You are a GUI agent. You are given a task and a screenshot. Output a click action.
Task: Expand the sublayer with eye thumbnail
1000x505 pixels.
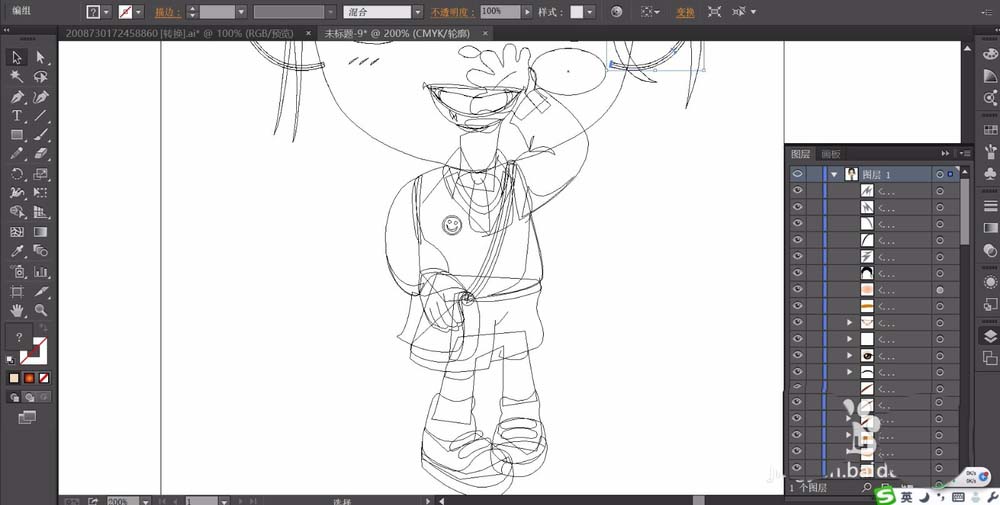coord(849,355)
